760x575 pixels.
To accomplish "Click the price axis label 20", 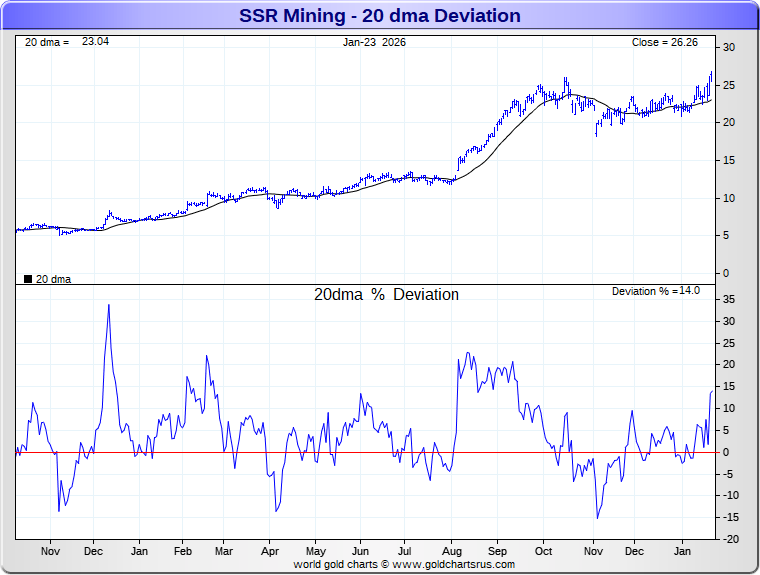I will click(x=728, y=123).
